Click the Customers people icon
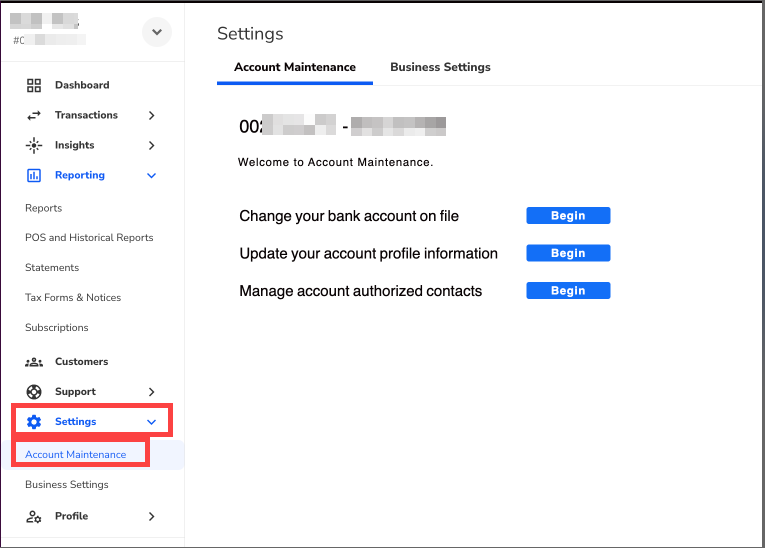This screenshot has width=765, height=548. 34,362
